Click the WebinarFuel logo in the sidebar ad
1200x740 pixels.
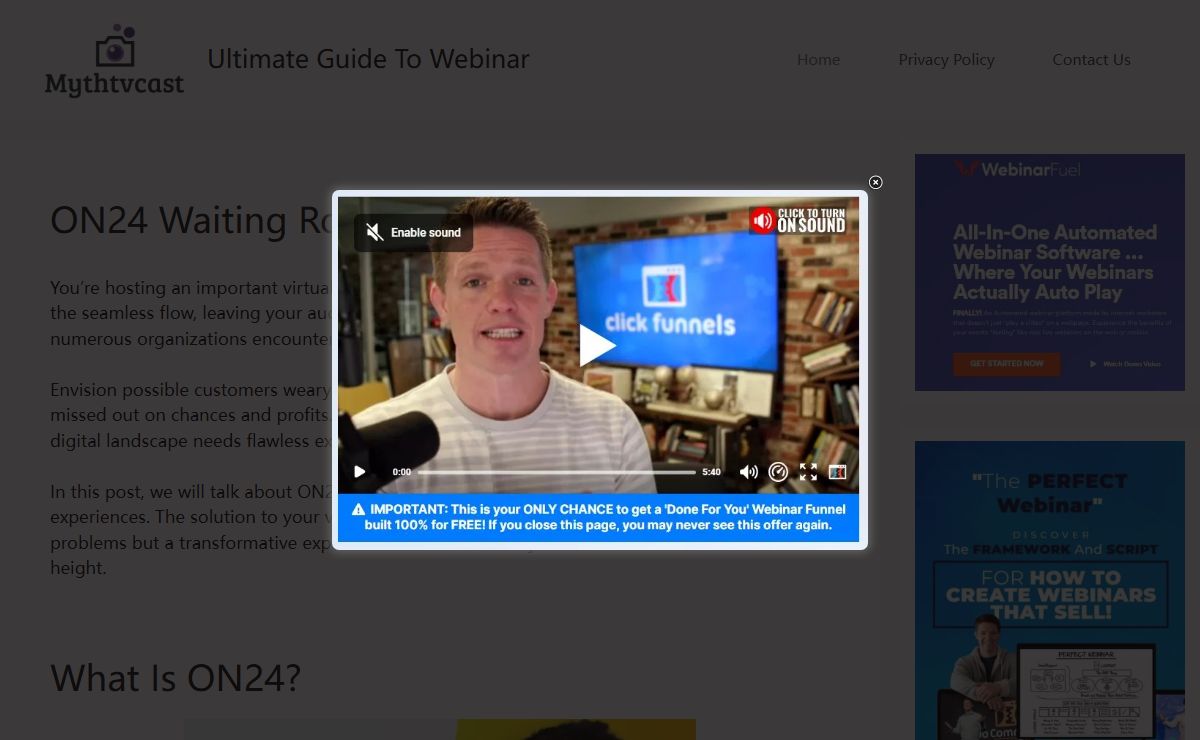[1017, 169]
